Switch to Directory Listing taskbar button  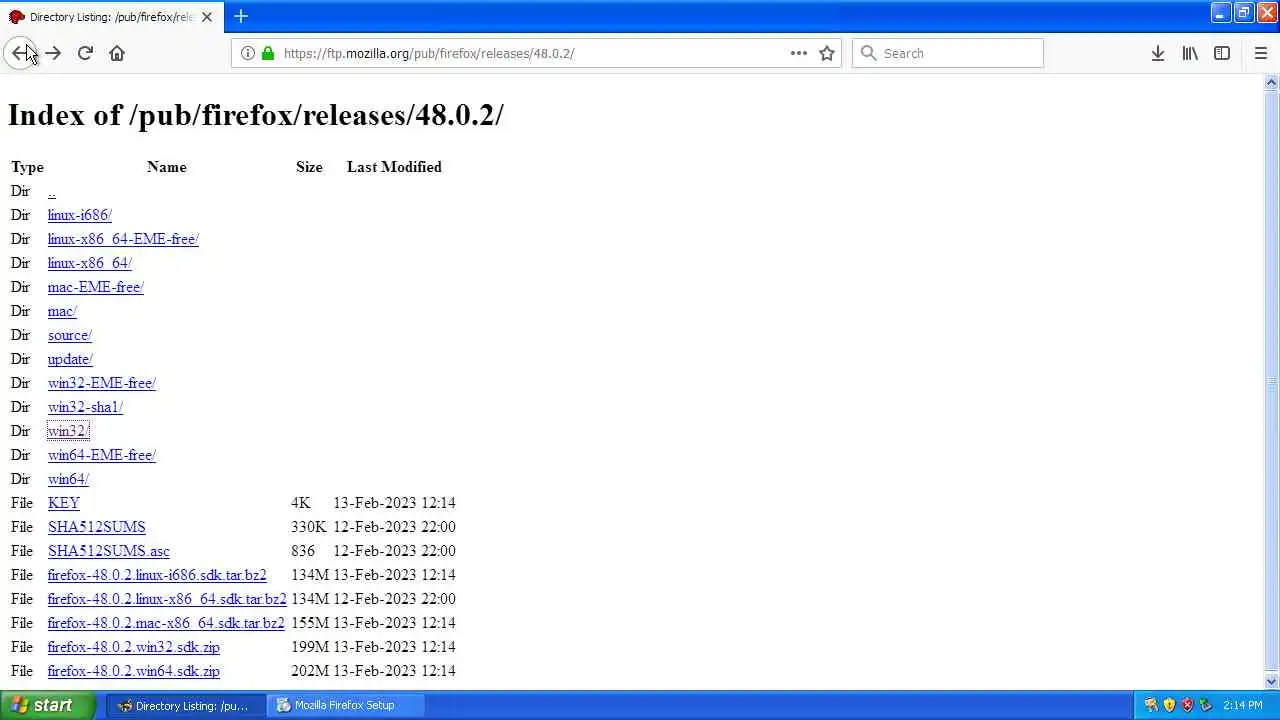(186, 705)
